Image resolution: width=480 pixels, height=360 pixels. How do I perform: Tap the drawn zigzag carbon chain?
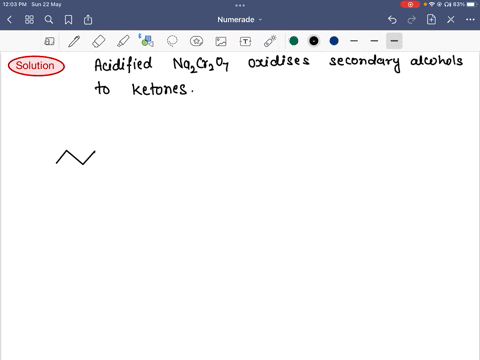point(76,157)
